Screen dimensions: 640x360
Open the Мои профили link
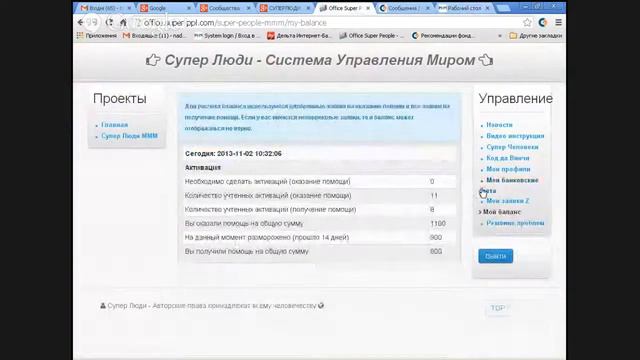coord(508,169)
